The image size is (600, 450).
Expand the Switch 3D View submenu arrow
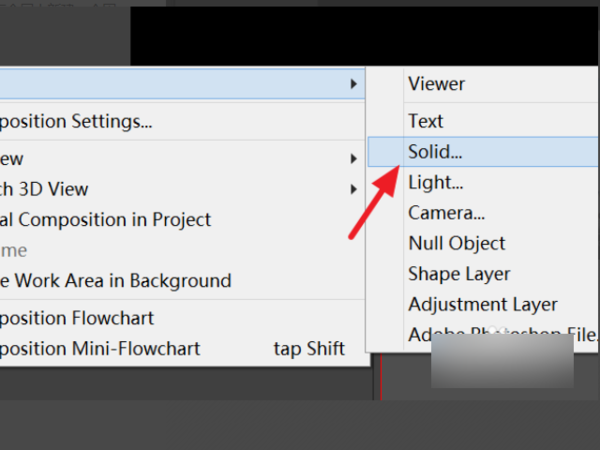point(354,189)
